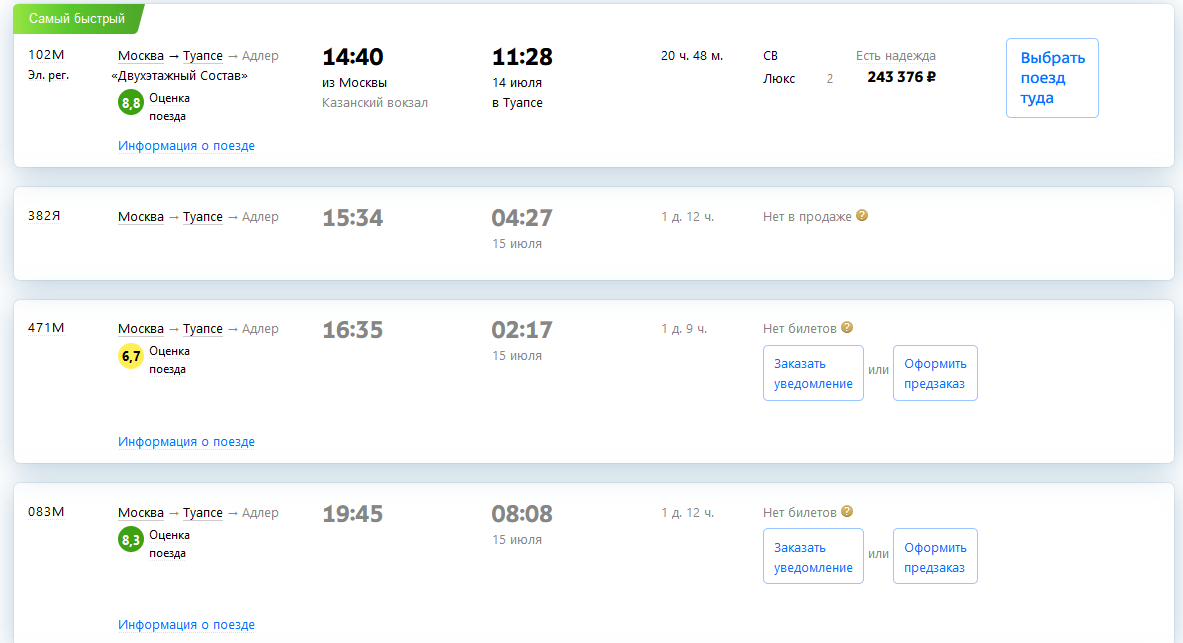Open "Информация о поезде" for train 102М
The image size is (1183, 643).
(186, 146)
